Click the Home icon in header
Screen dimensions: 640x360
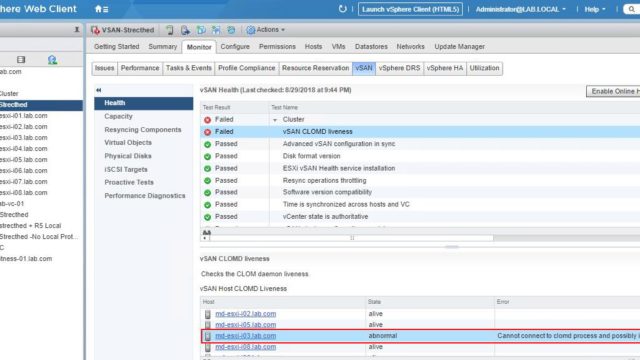pos(98,9)
